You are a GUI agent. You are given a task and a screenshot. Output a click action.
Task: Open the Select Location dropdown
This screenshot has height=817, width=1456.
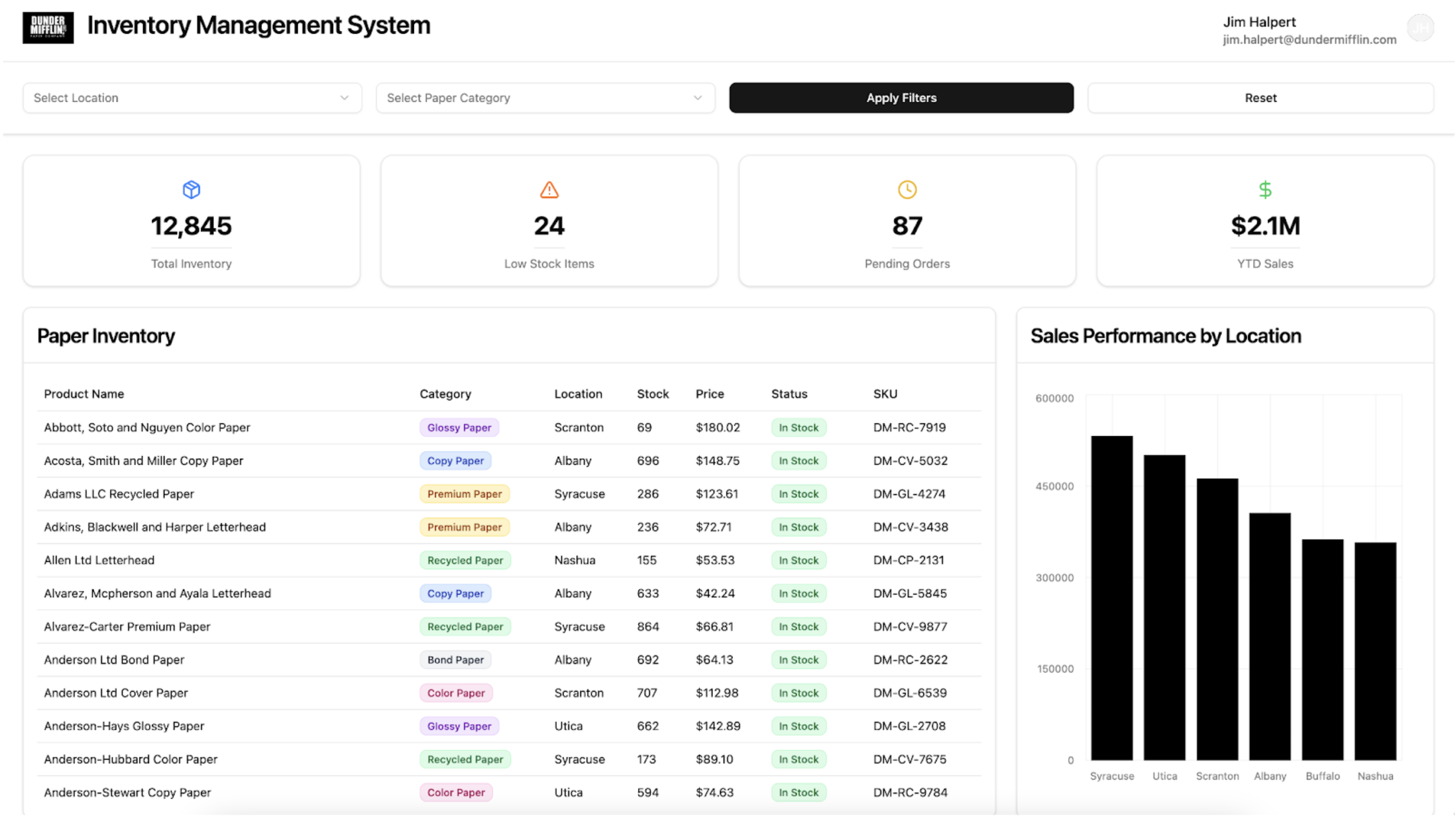point(191,97)
